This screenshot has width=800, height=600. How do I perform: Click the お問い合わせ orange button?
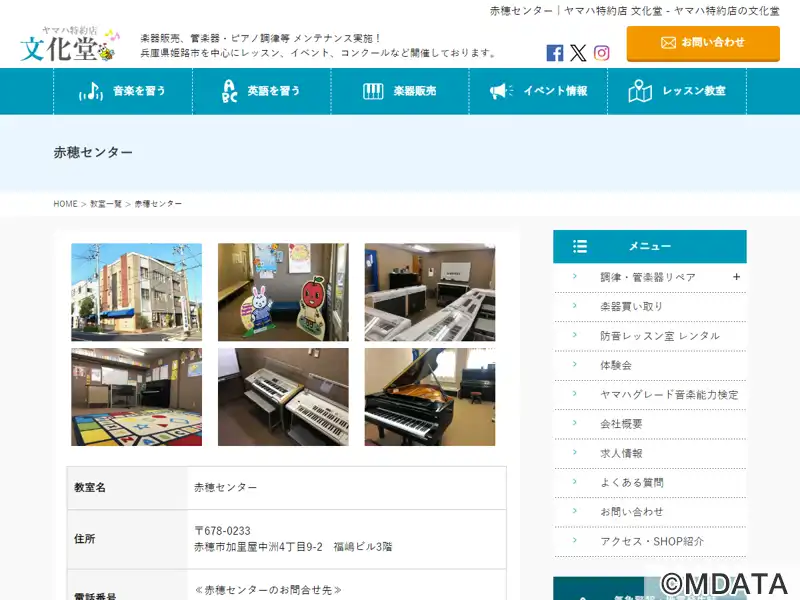pyautogui.click(x=703, y=43)
